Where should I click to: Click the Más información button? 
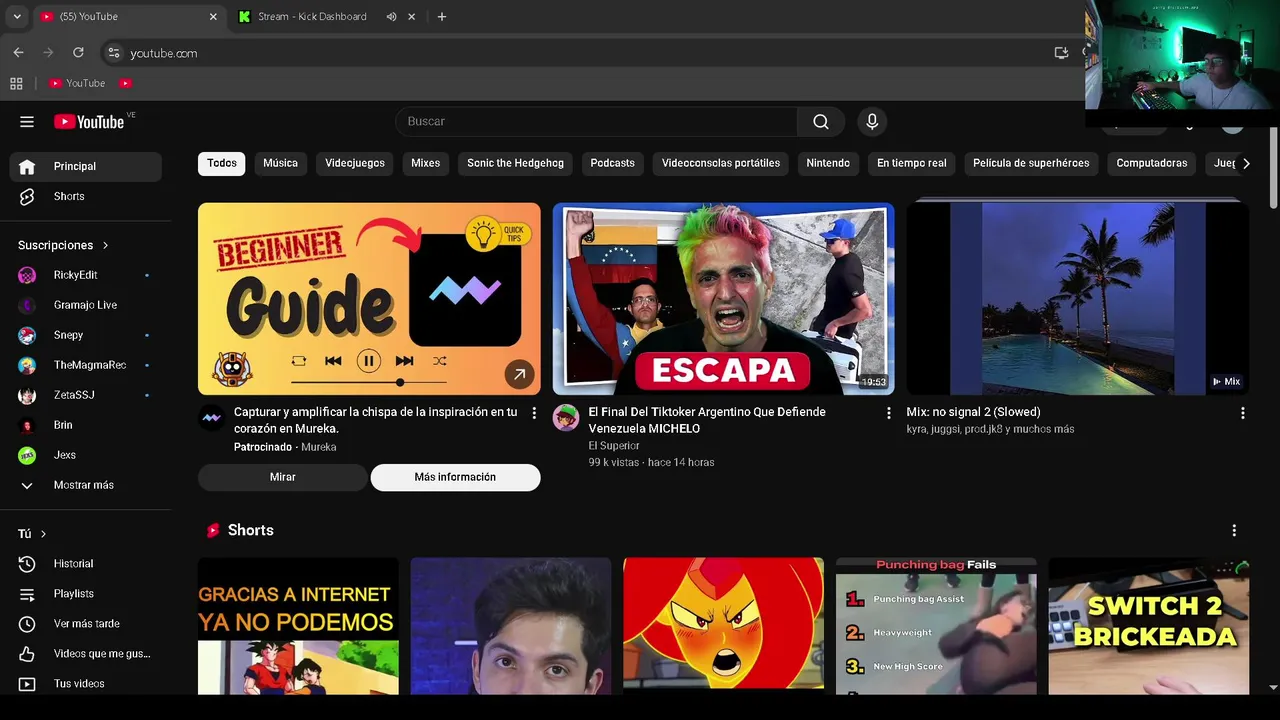455,478
